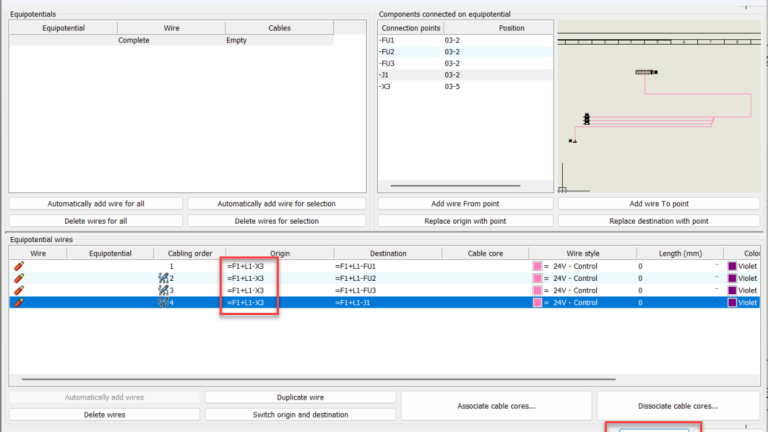Click wire pencil icon in cabling order 3 row
768x432 pixels.
point(19,290)
